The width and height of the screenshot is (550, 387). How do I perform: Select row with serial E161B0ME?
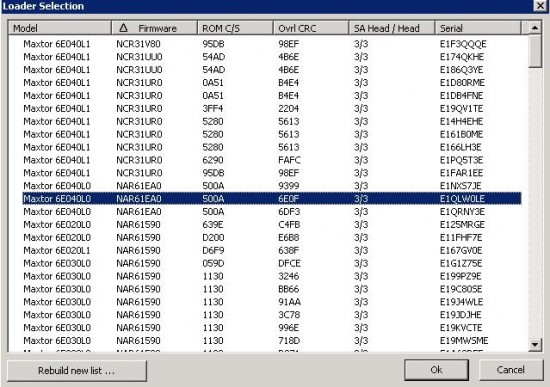pos(272,134)
